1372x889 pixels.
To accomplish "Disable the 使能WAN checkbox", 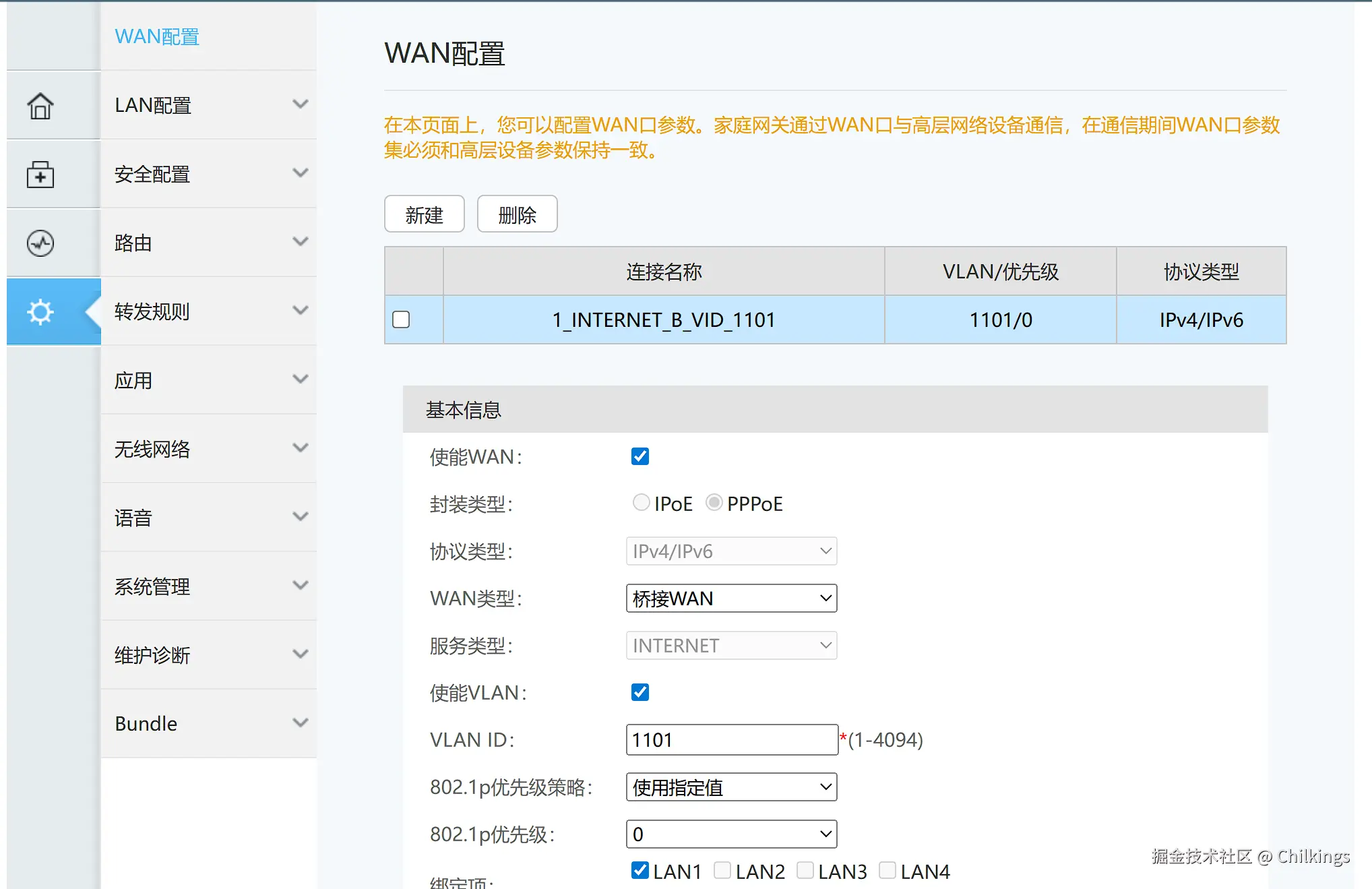I will pos(639,456).
